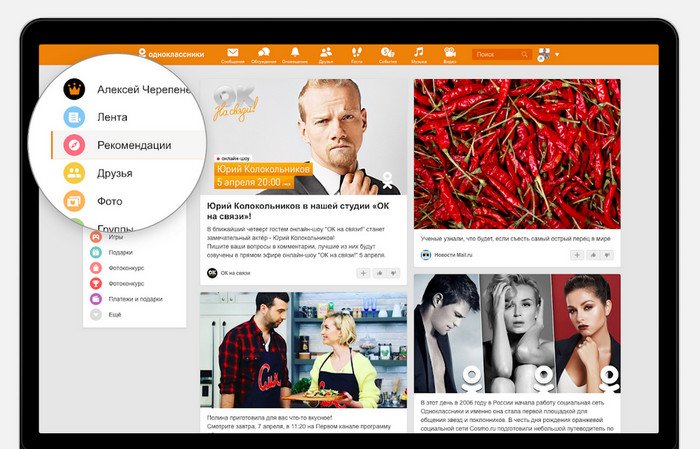Open Юрий Колокольников show banner image

tap(303, 137)
